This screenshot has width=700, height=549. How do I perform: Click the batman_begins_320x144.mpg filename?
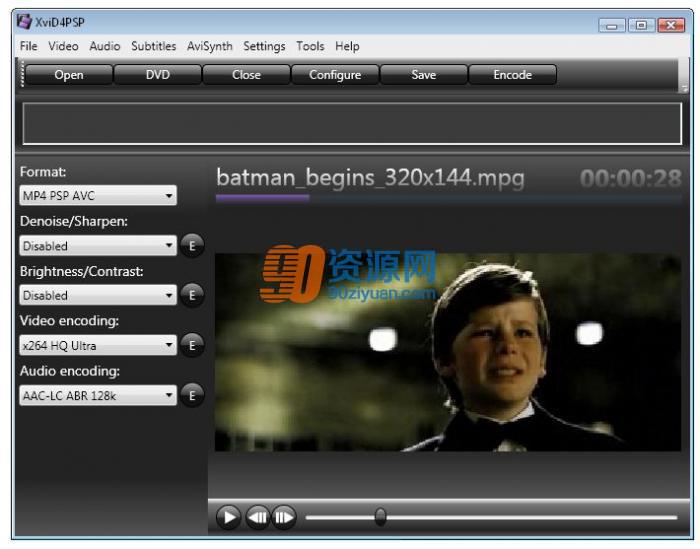370,179
